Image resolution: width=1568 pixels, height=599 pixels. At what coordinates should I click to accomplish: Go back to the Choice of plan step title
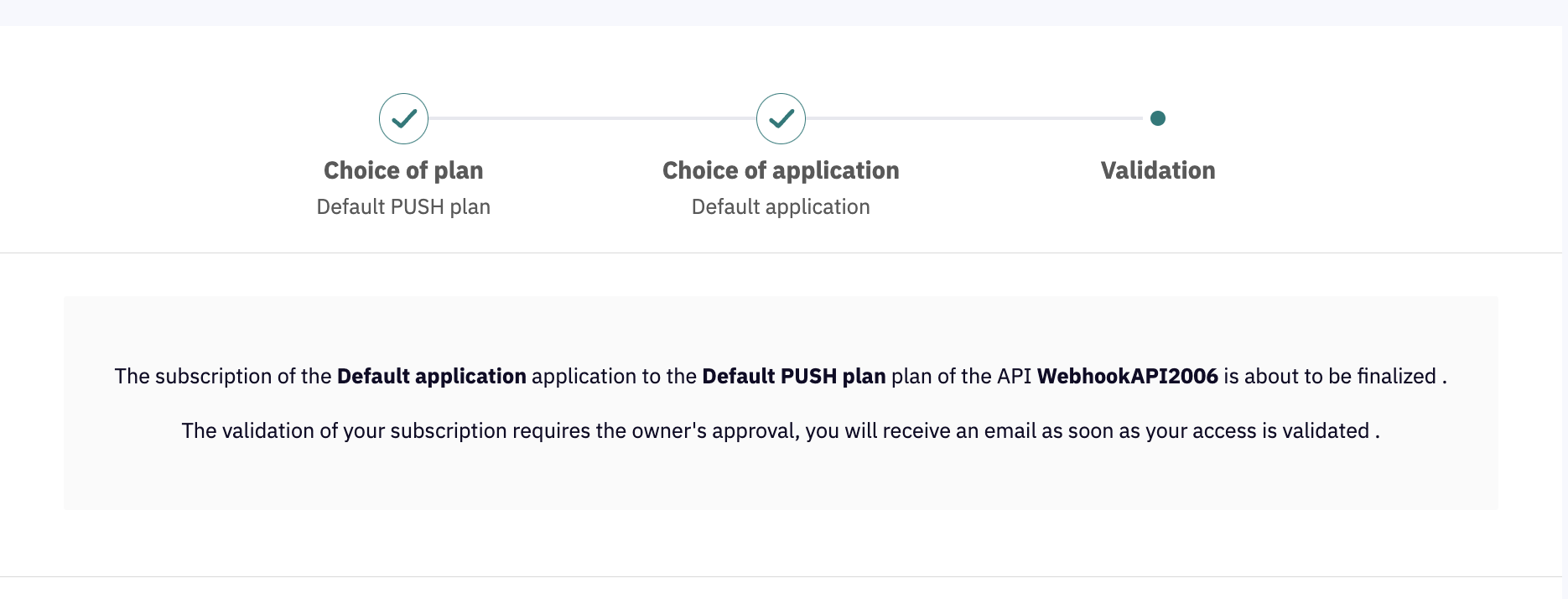pyautogui.click(x=403, y=170)
